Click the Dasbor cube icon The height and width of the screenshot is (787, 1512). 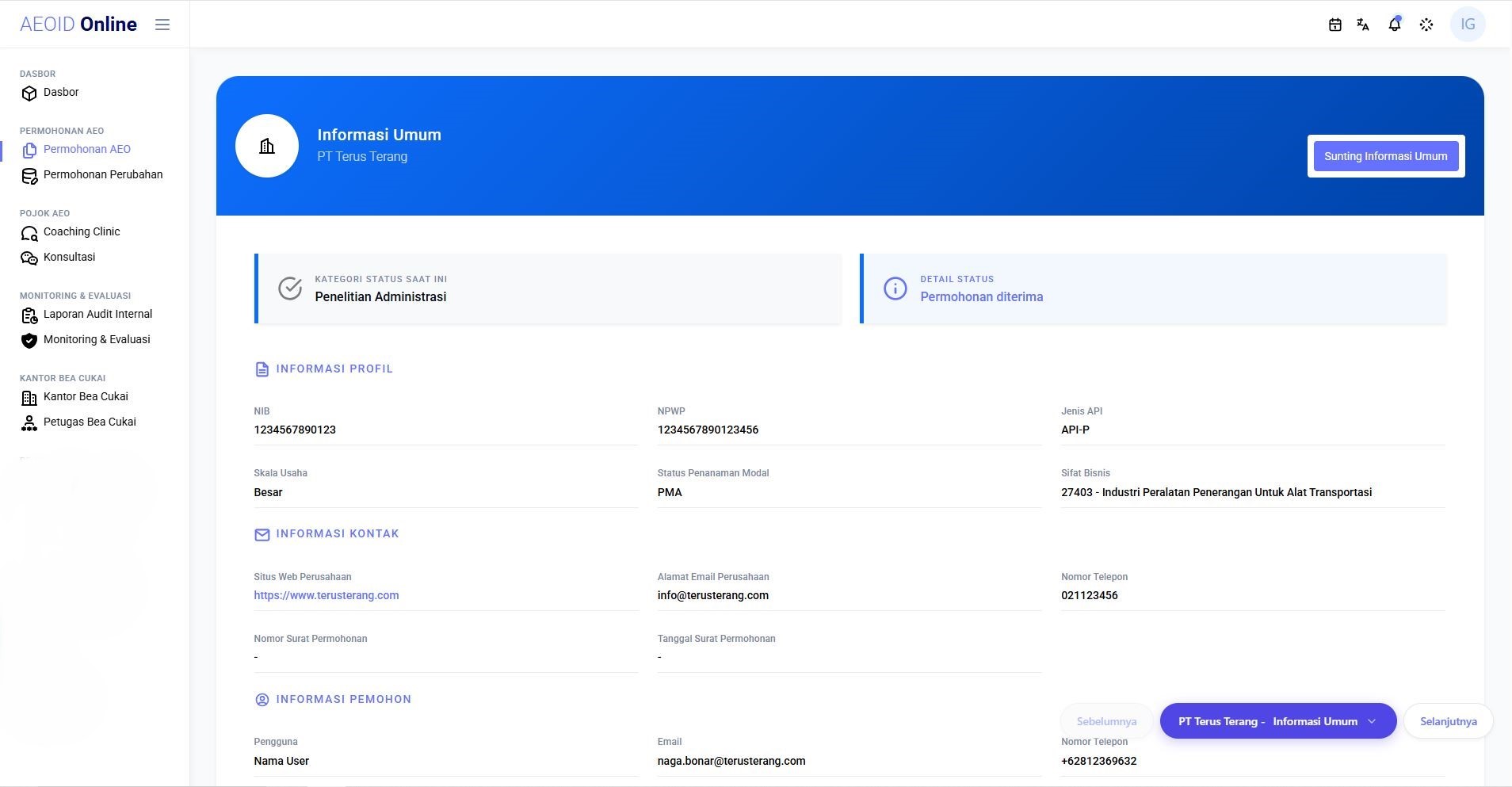[29, 94]
